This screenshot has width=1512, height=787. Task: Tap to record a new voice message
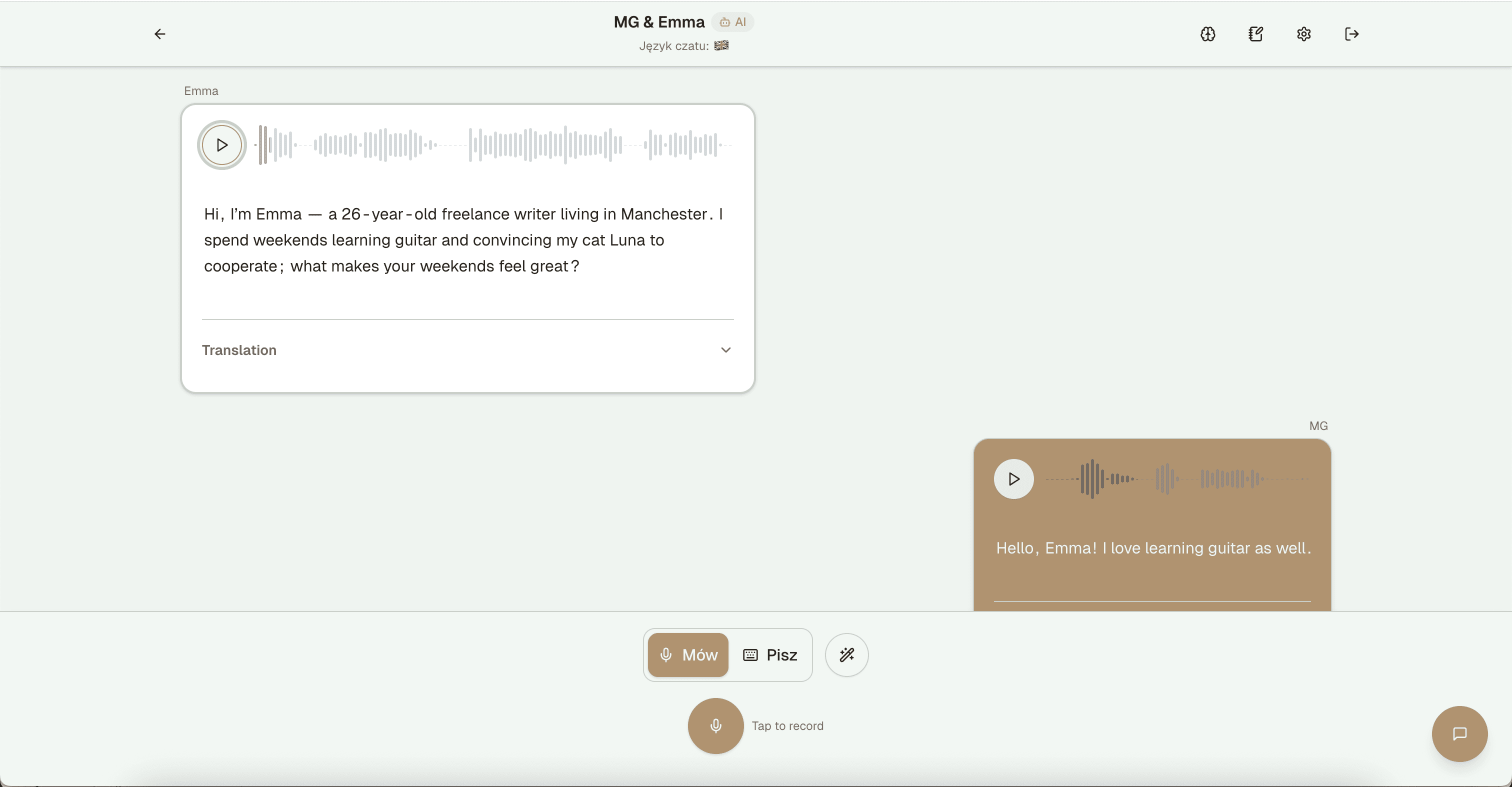click(715, 725)
